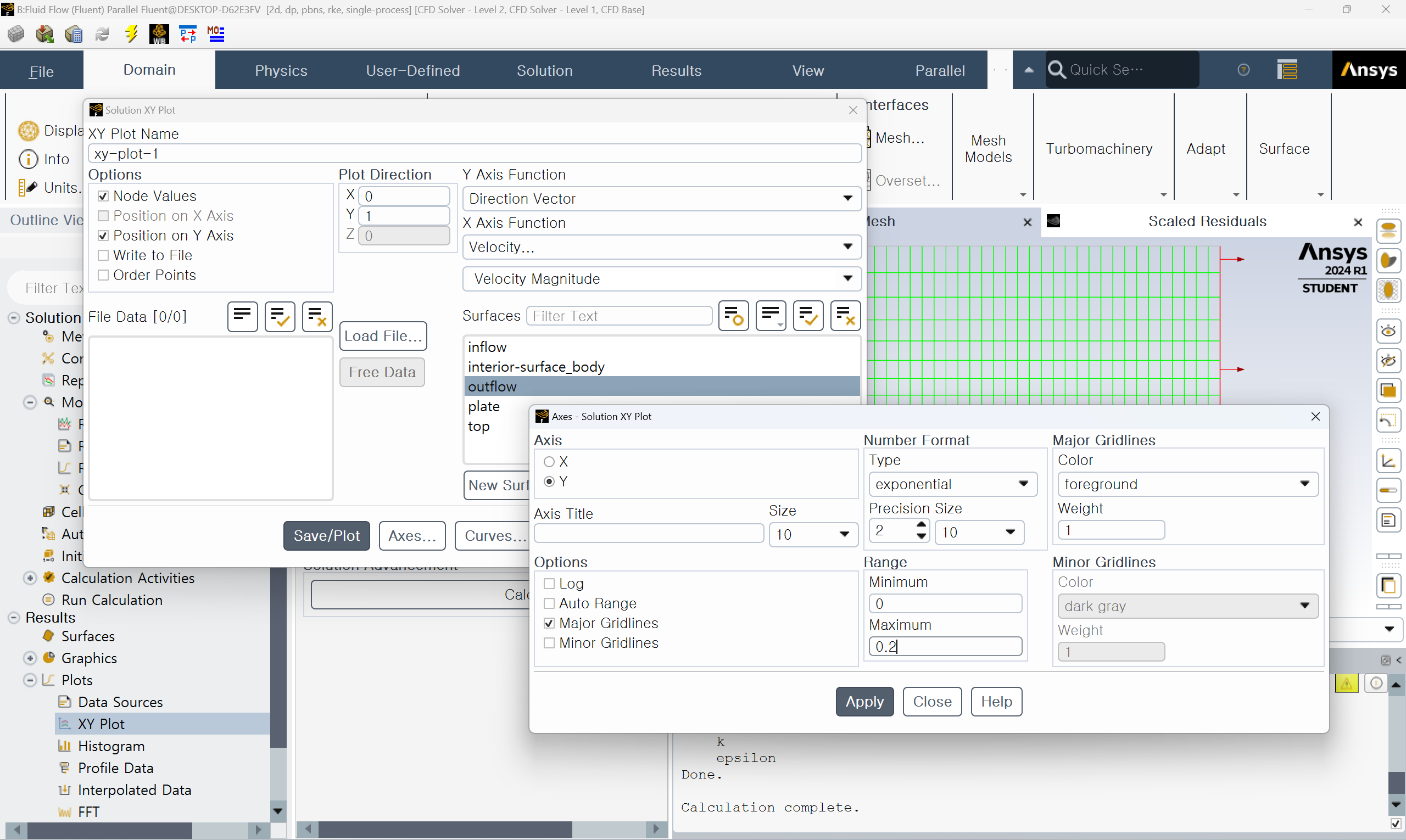Collapse the Plots tree node

pos(31,679)
